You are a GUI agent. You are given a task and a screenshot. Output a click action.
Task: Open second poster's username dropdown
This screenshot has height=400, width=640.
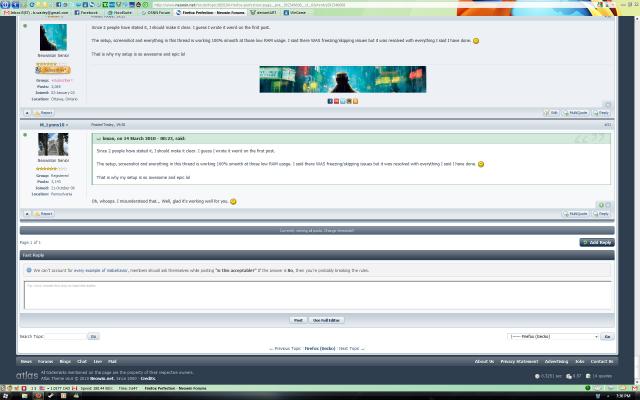pos(54,125)
